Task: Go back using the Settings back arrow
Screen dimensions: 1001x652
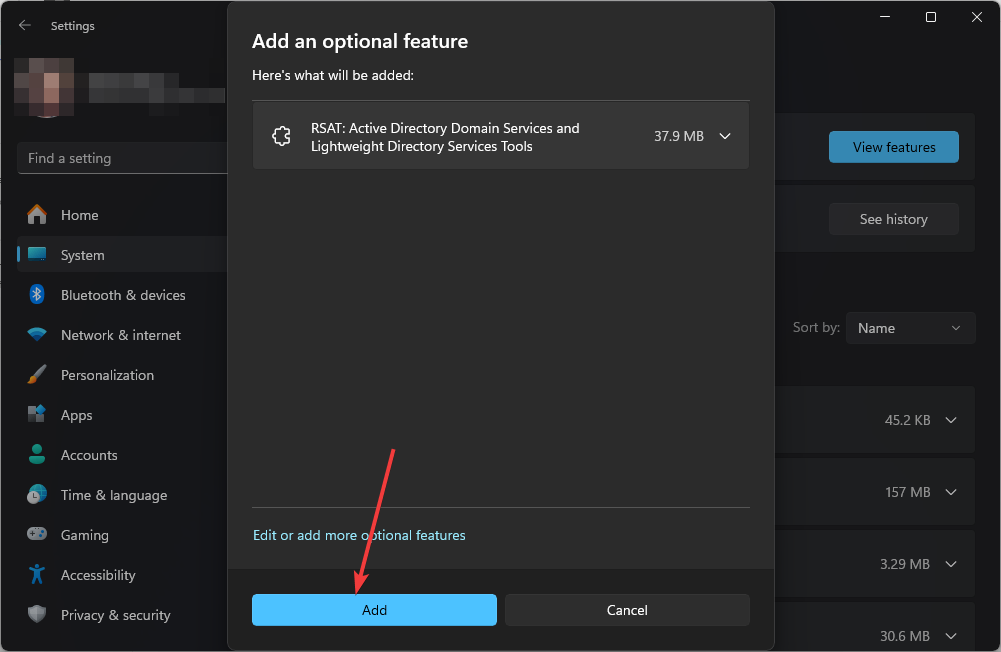Action: click(25, 26)
